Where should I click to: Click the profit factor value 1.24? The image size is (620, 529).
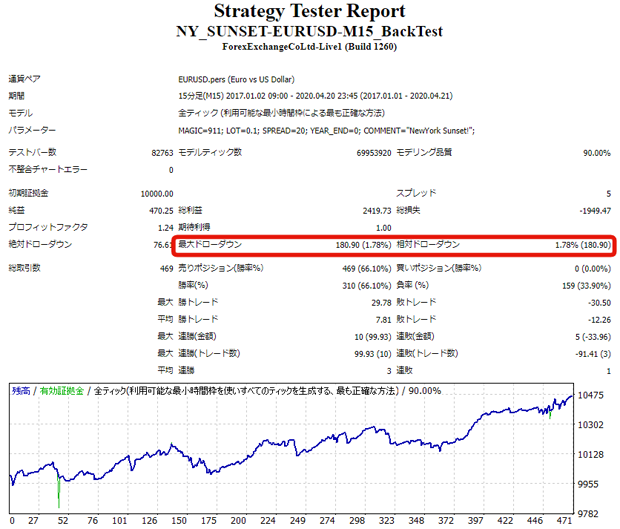pos(166,228)
